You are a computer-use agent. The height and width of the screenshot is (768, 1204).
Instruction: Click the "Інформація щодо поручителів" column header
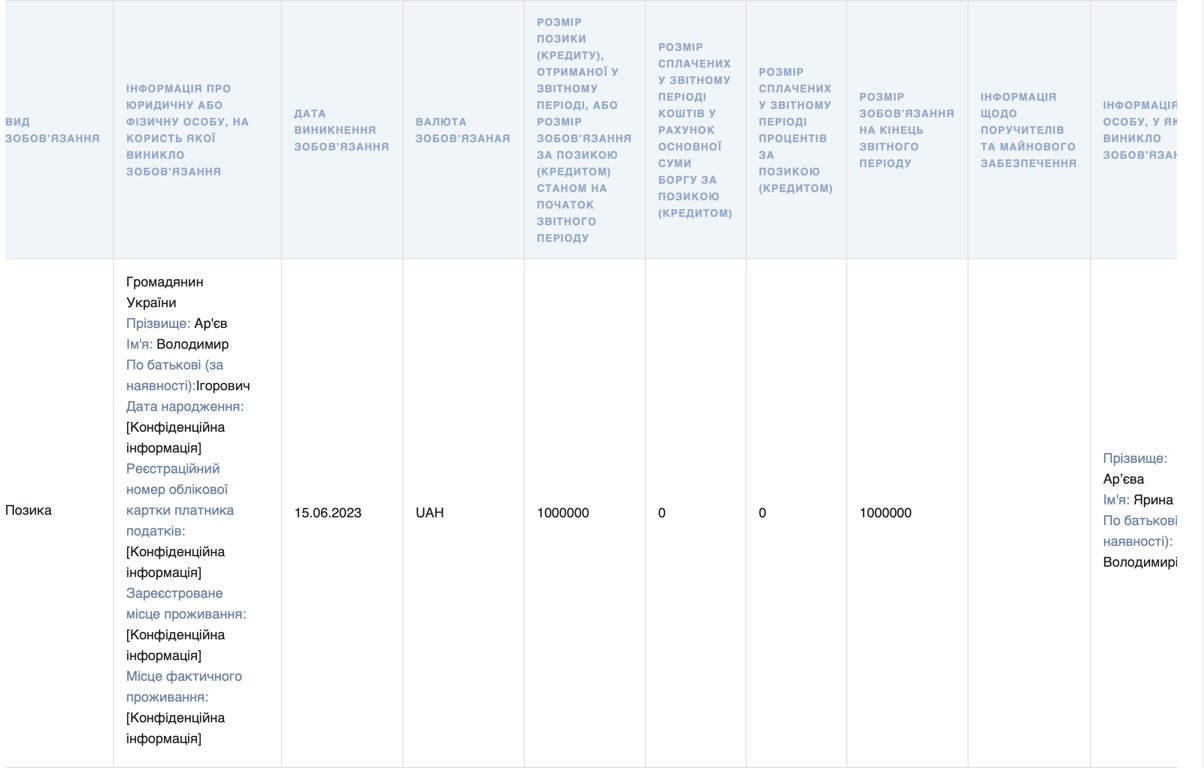(1028, 130)
